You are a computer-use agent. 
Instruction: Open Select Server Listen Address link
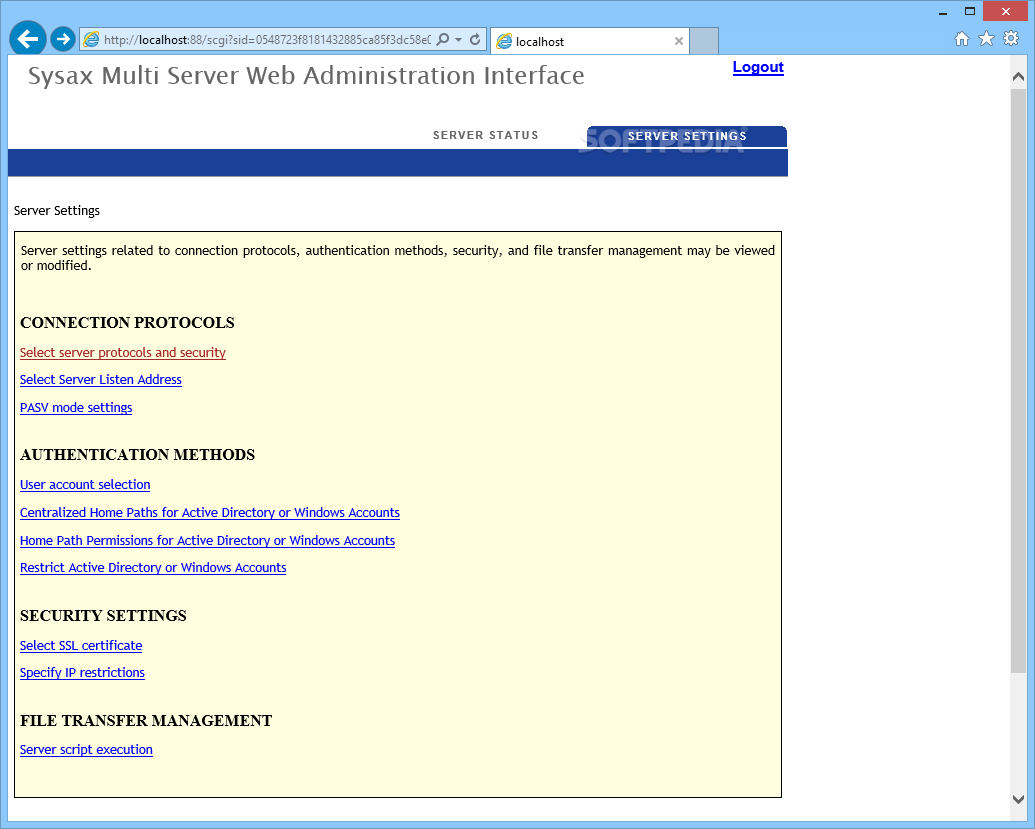tap(100, 380)
